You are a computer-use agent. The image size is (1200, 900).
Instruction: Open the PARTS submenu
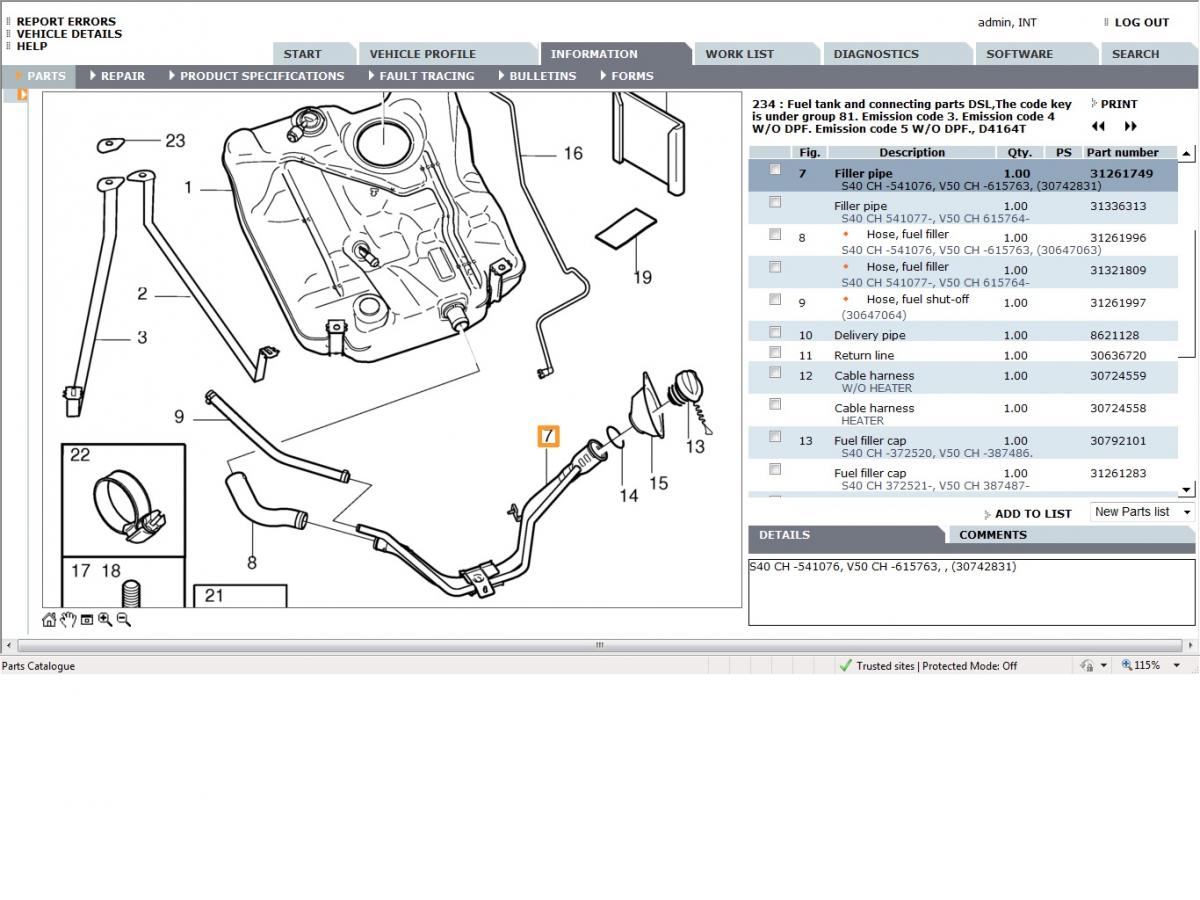[x=41, y=76]
